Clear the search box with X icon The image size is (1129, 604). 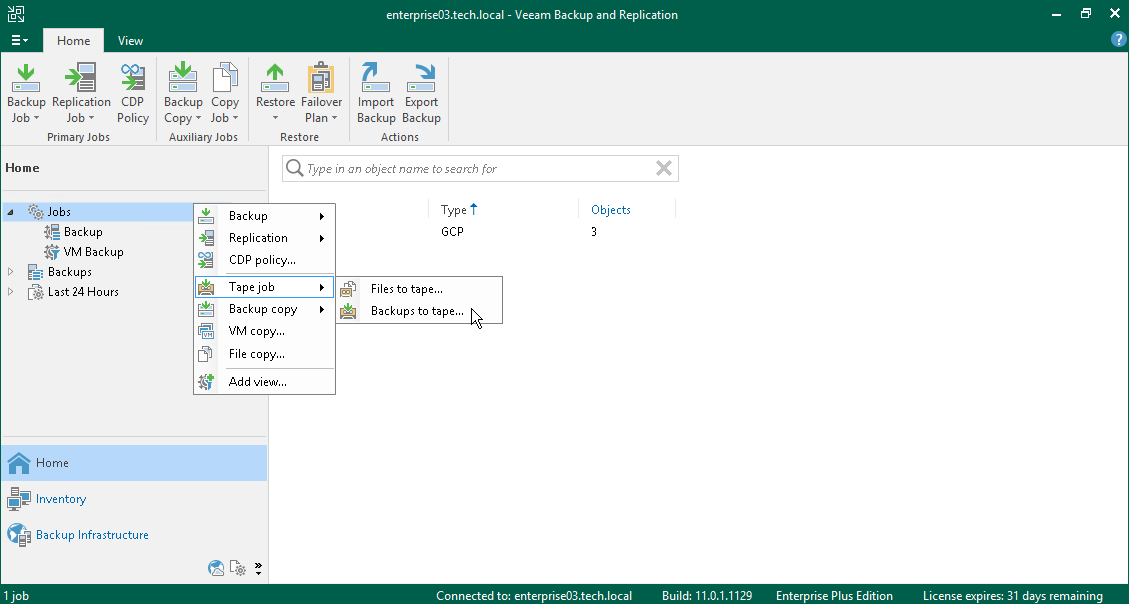(664, 168)
